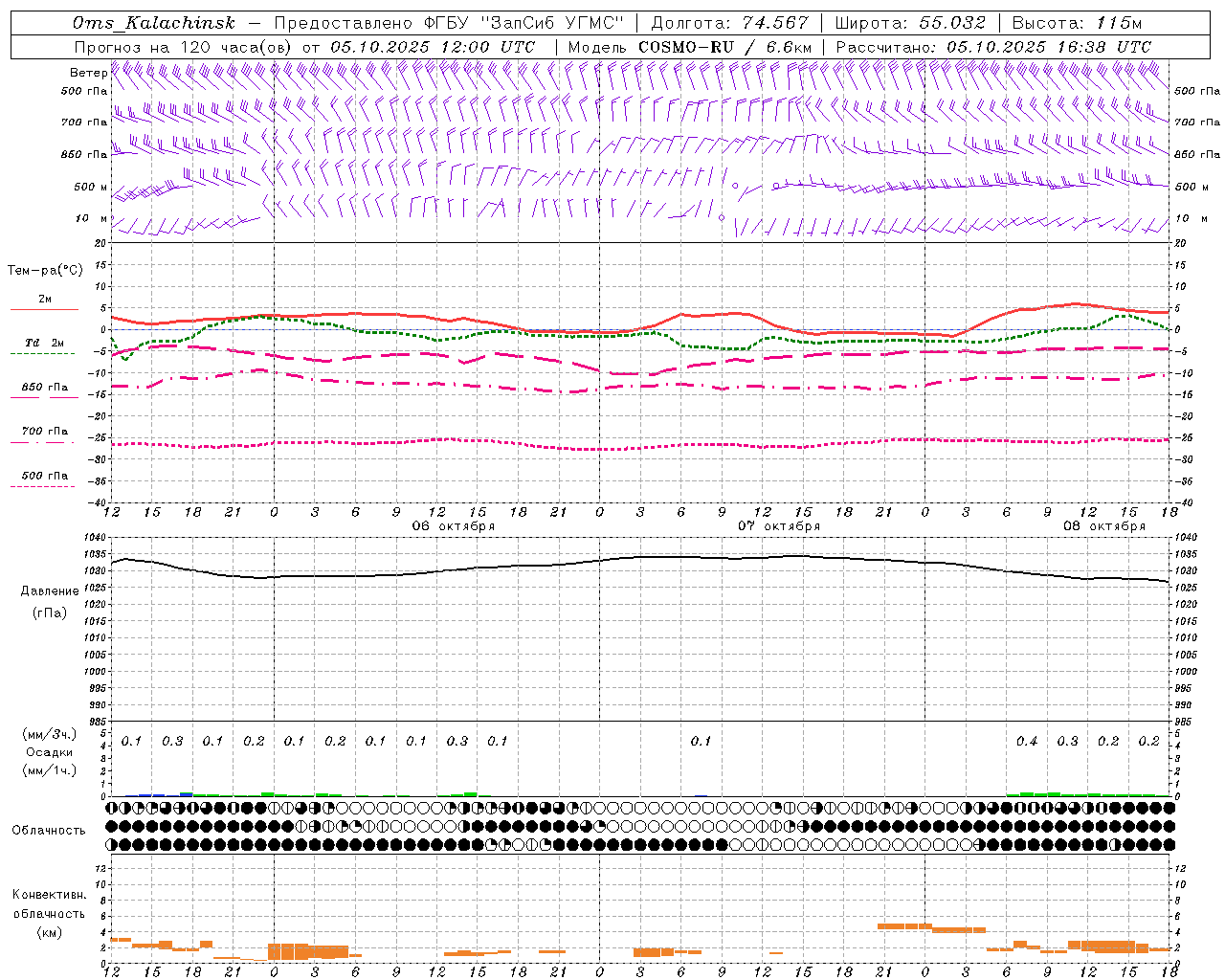This screenshot has width=1225, height=980.
Task: Click the '2м' red line legend entry
Action: click(x=45, y=300)
